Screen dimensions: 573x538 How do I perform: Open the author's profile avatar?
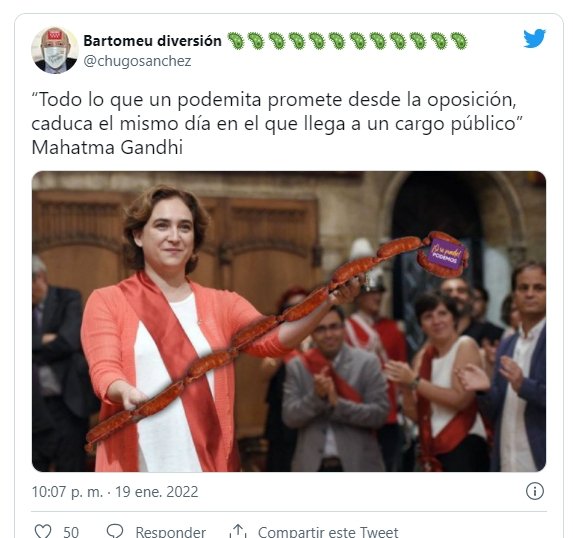[x=55, y=50]
